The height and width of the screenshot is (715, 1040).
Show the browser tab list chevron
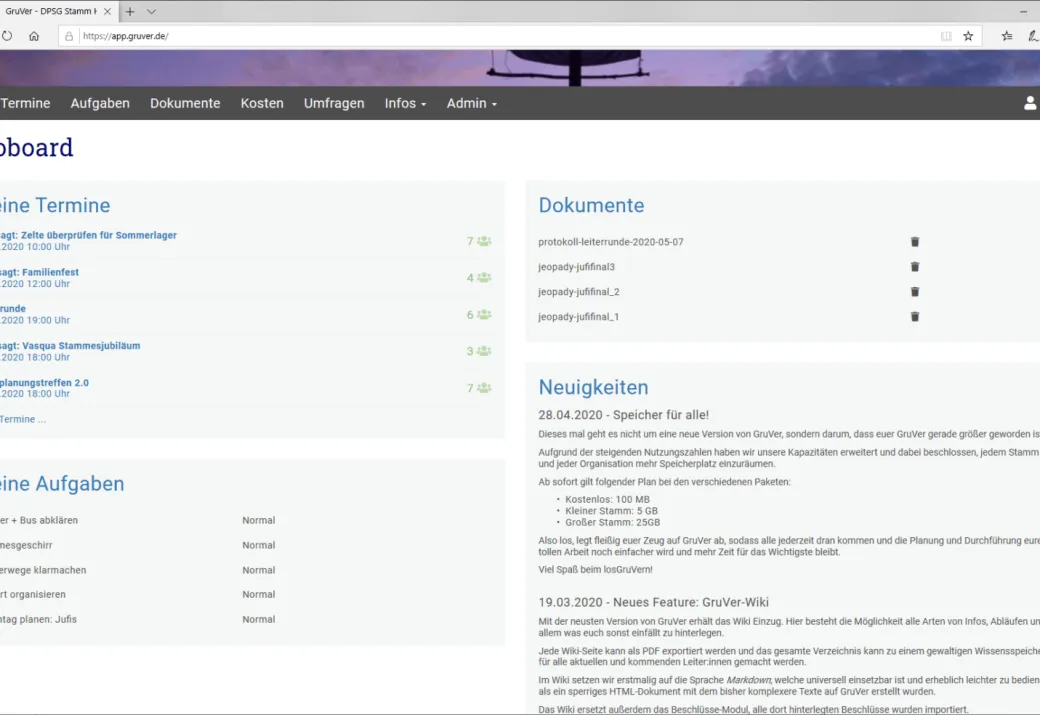(151, 11)
